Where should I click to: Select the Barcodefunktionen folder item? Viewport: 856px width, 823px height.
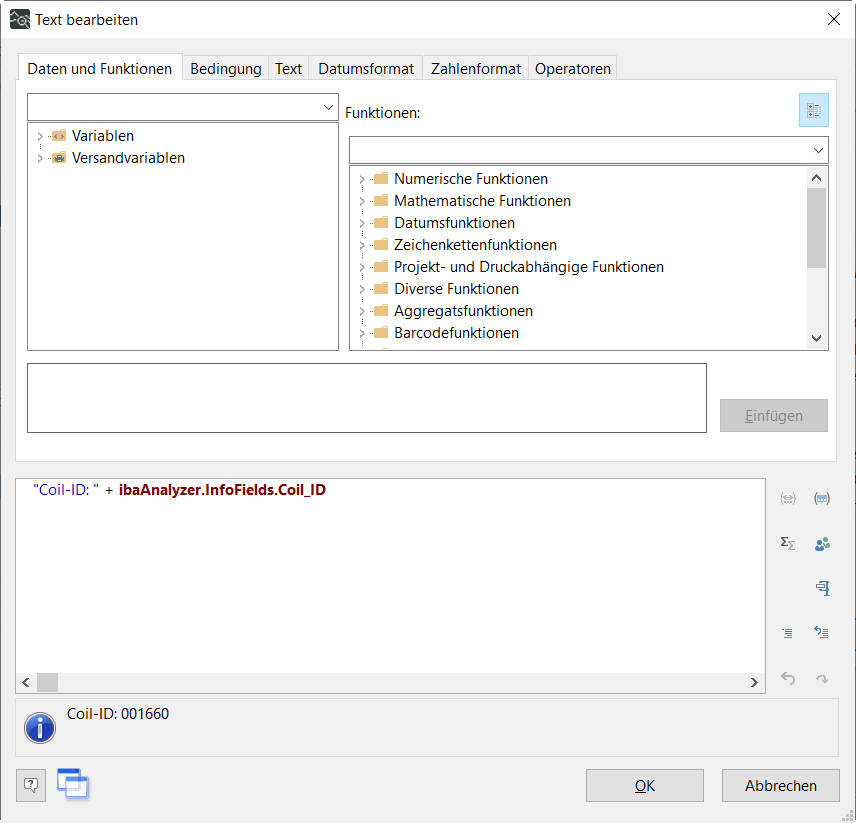[x=456, y=333]
